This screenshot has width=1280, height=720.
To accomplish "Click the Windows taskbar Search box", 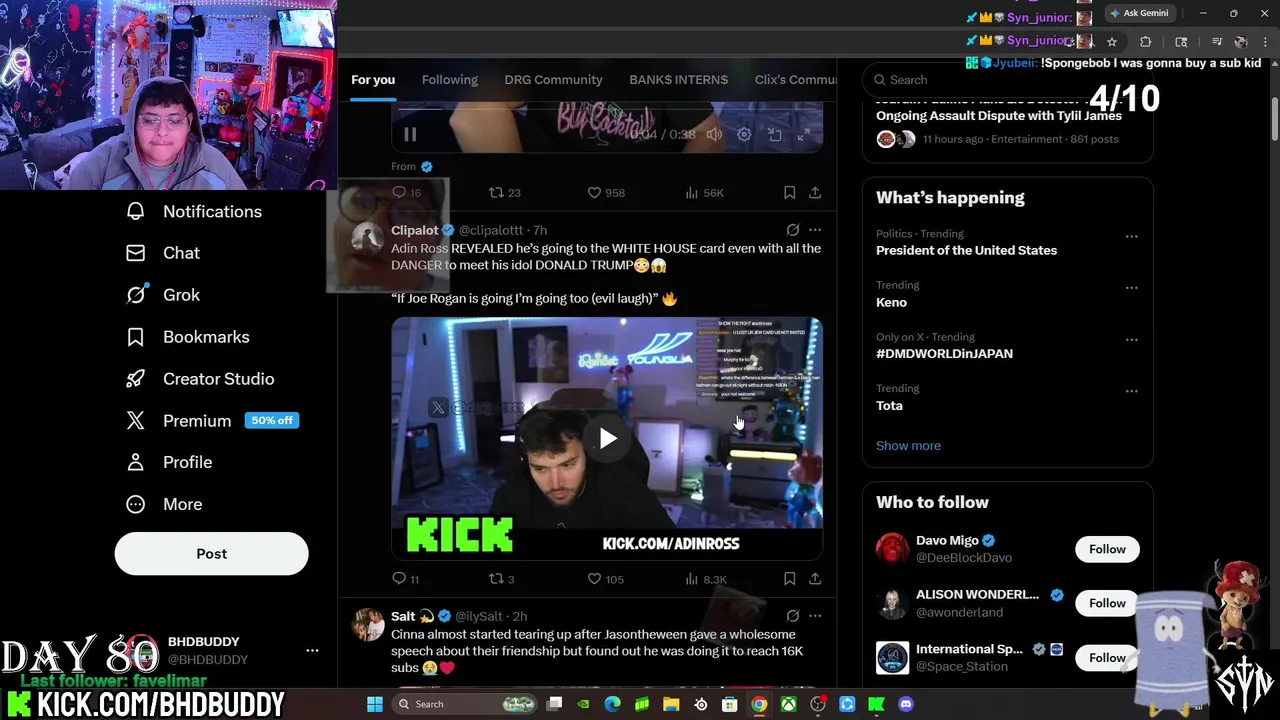I will [466, 704].
